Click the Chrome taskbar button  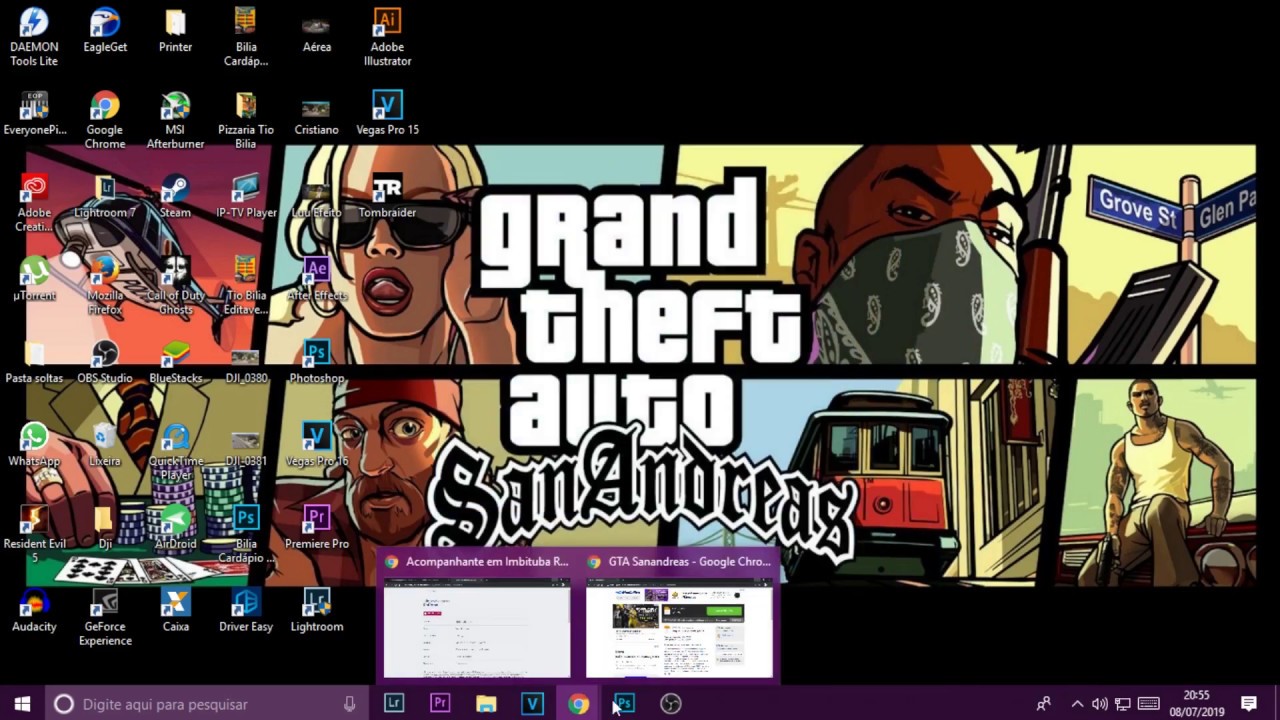click(578, 704)
